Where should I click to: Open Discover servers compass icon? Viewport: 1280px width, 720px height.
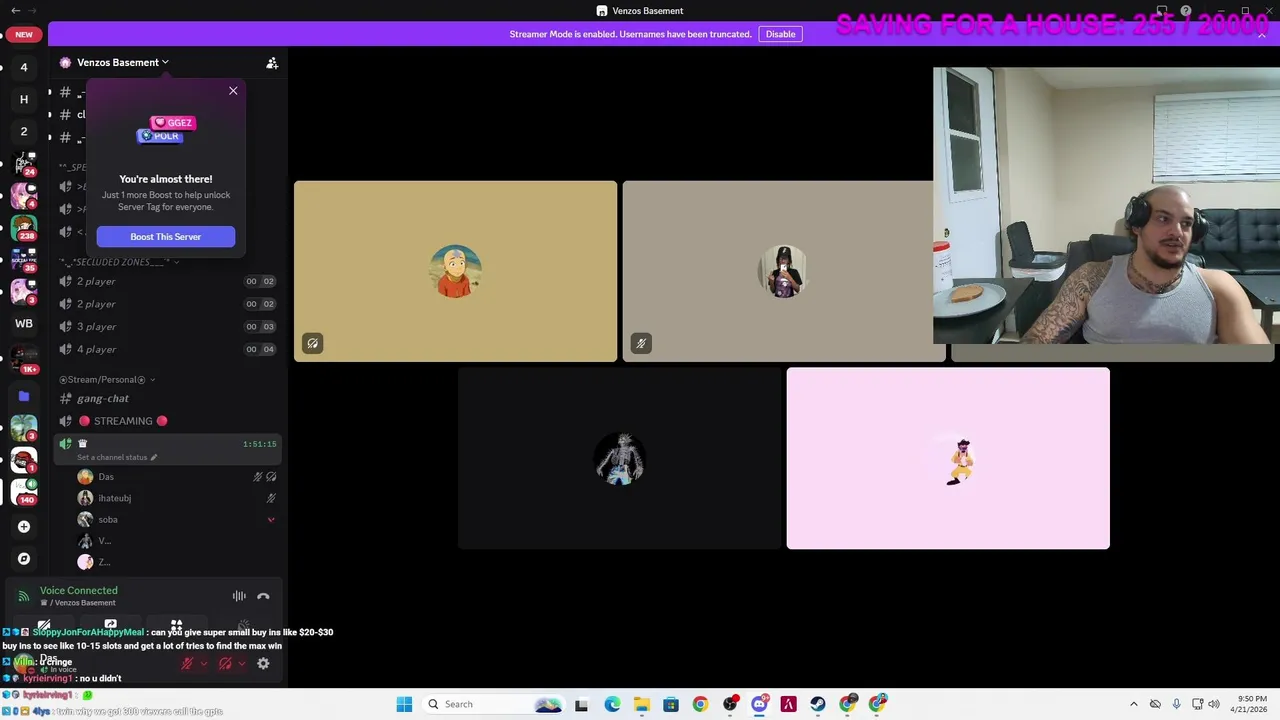(x=24, y=559)
